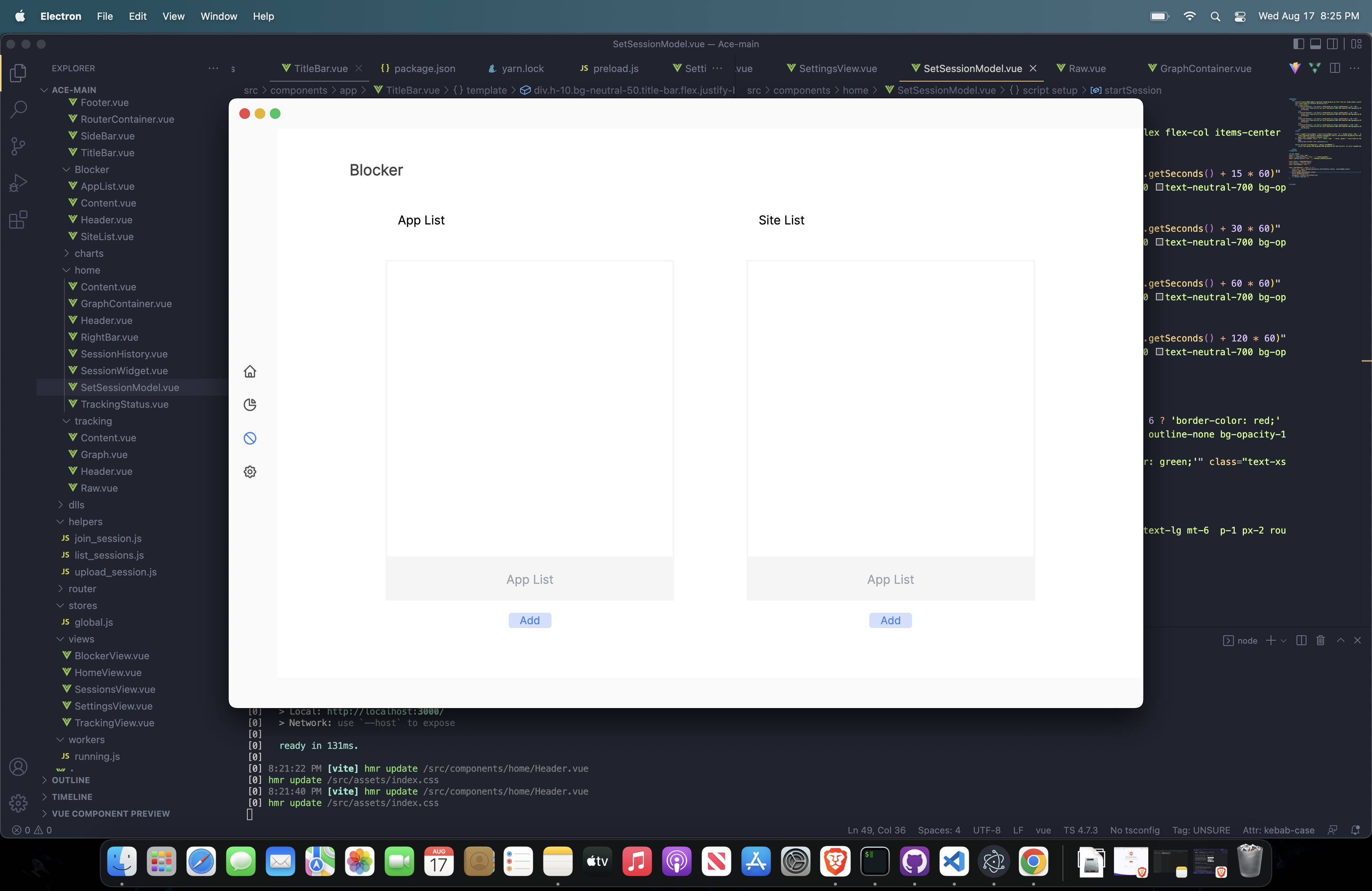Collapse the Blocker folder in explorer
Viewport: 1372px width, 891px height.
point(91,170)
